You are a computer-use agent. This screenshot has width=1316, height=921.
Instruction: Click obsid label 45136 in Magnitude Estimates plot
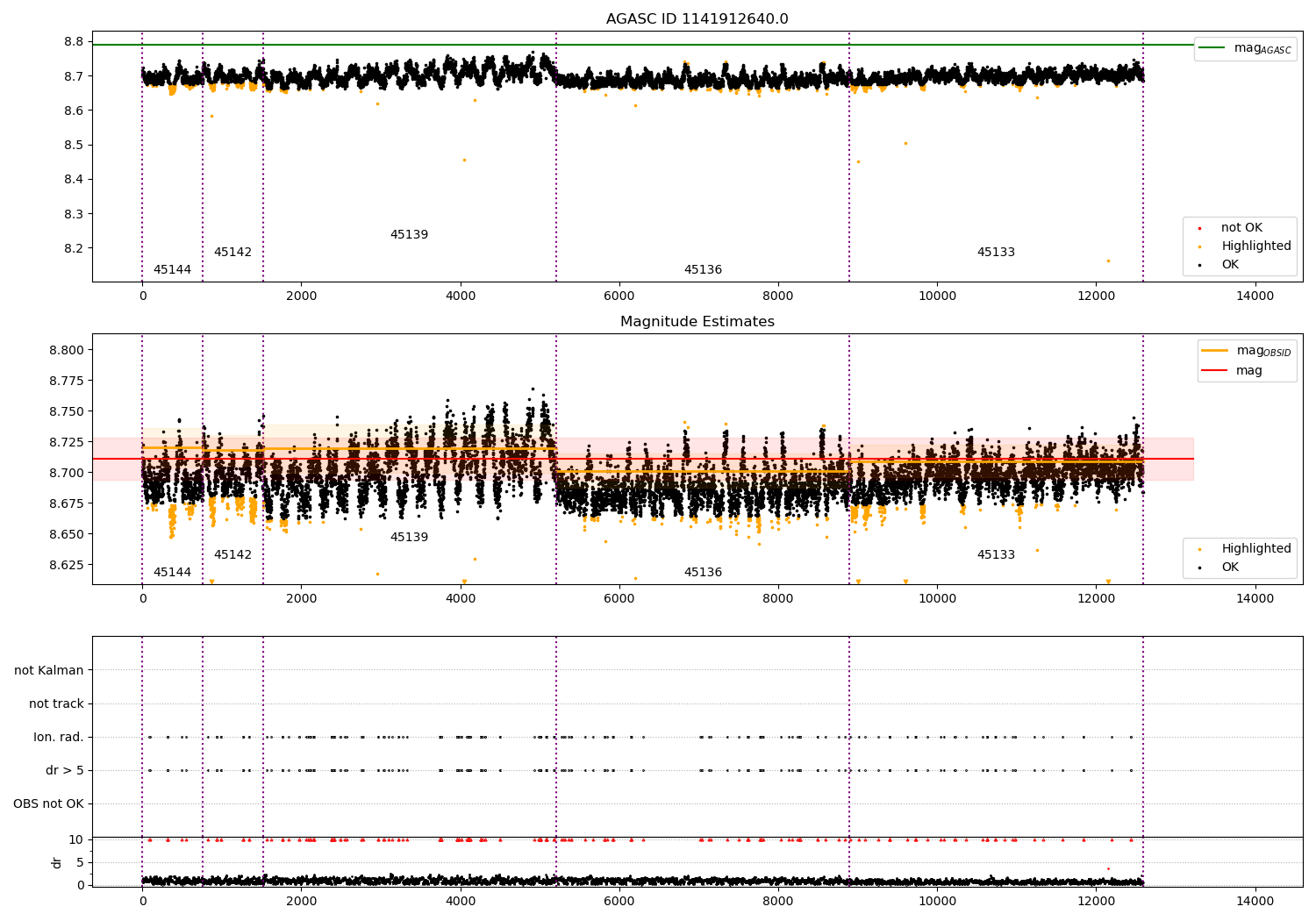[703, 573]
